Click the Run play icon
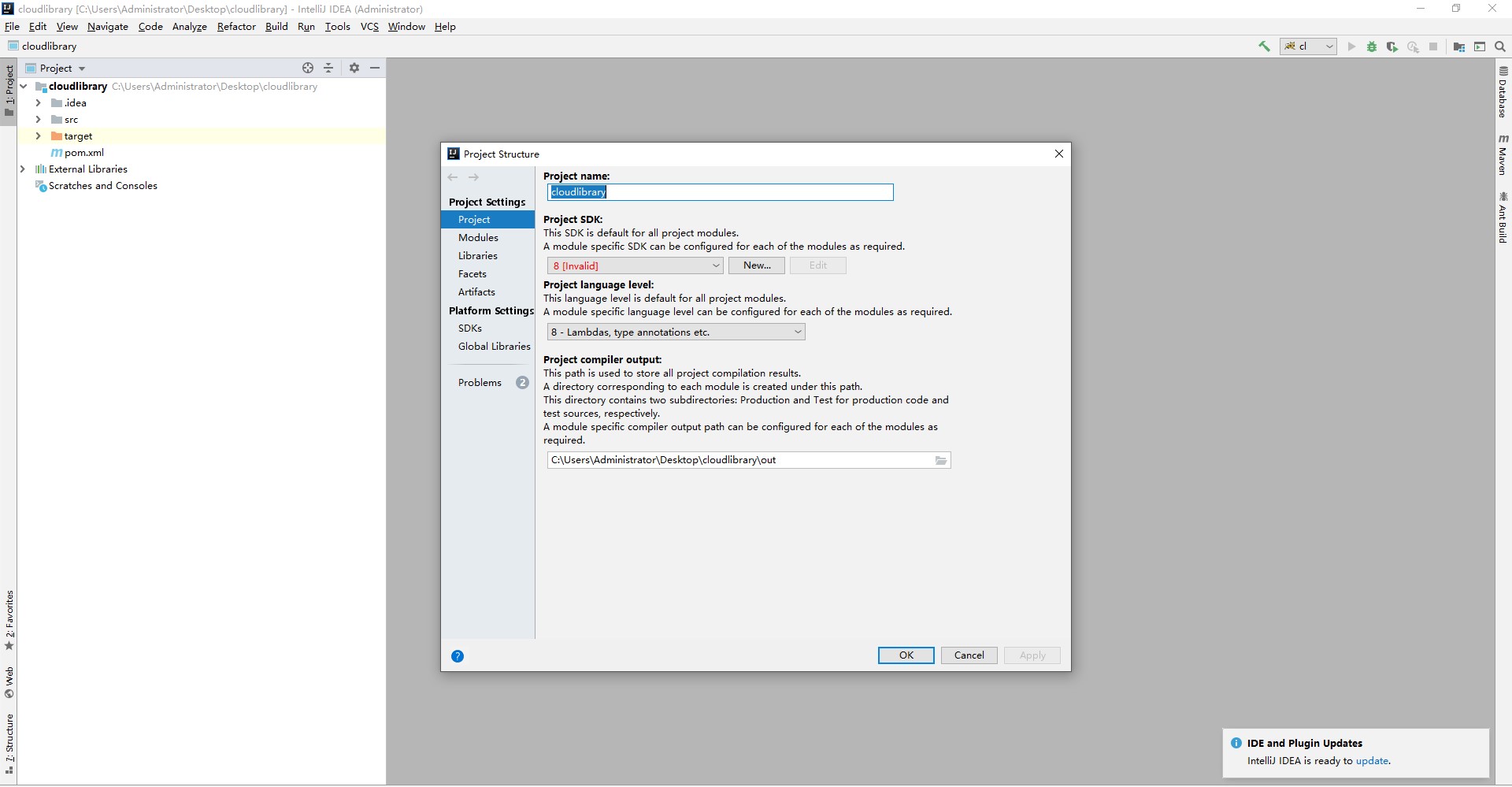 (1351, 46)
